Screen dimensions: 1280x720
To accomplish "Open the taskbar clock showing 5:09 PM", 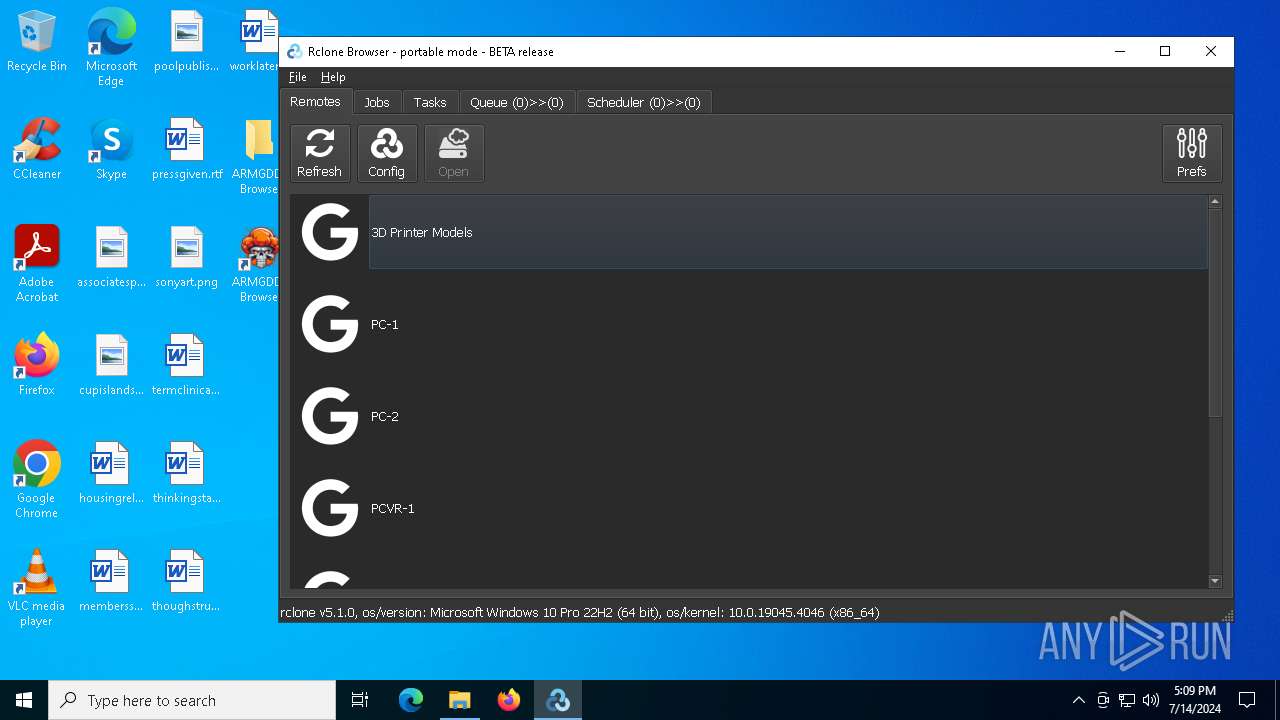I will (x=1195, y=700).
